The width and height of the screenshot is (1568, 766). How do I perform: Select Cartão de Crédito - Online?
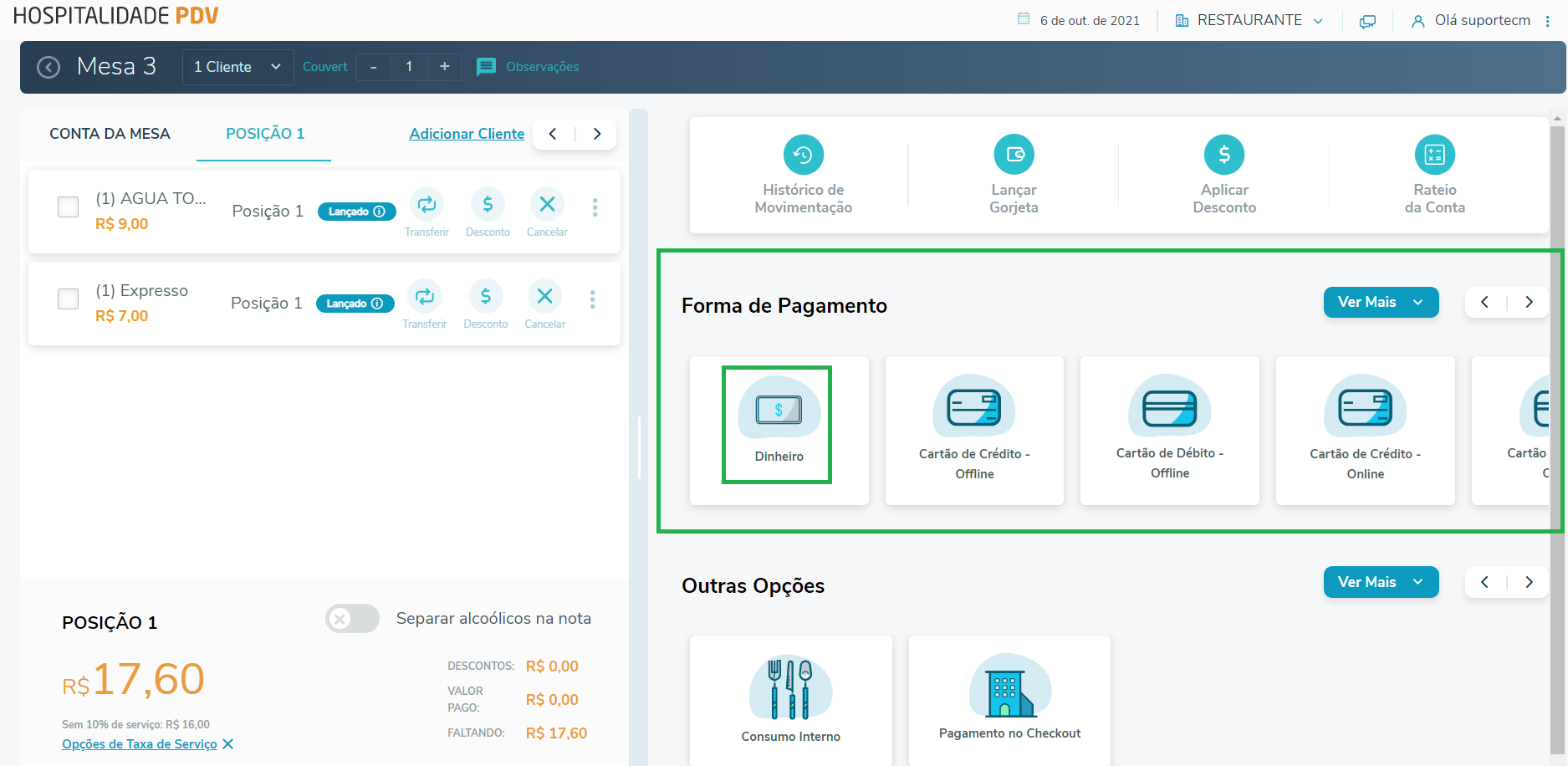(1366, 430)
